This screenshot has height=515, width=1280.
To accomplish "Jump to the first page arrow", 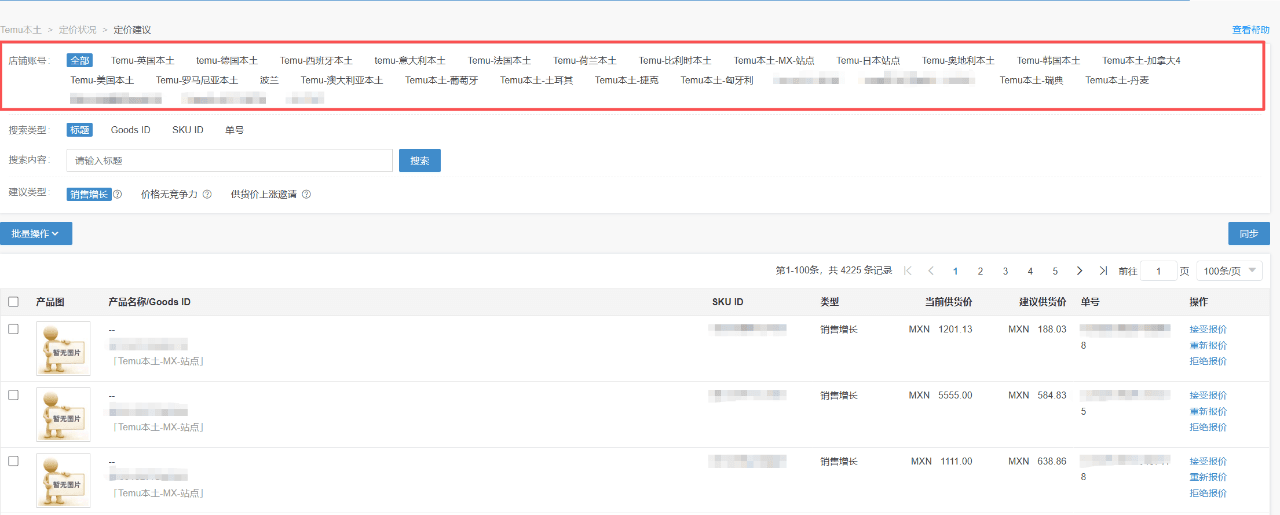I will click(908, 271).
